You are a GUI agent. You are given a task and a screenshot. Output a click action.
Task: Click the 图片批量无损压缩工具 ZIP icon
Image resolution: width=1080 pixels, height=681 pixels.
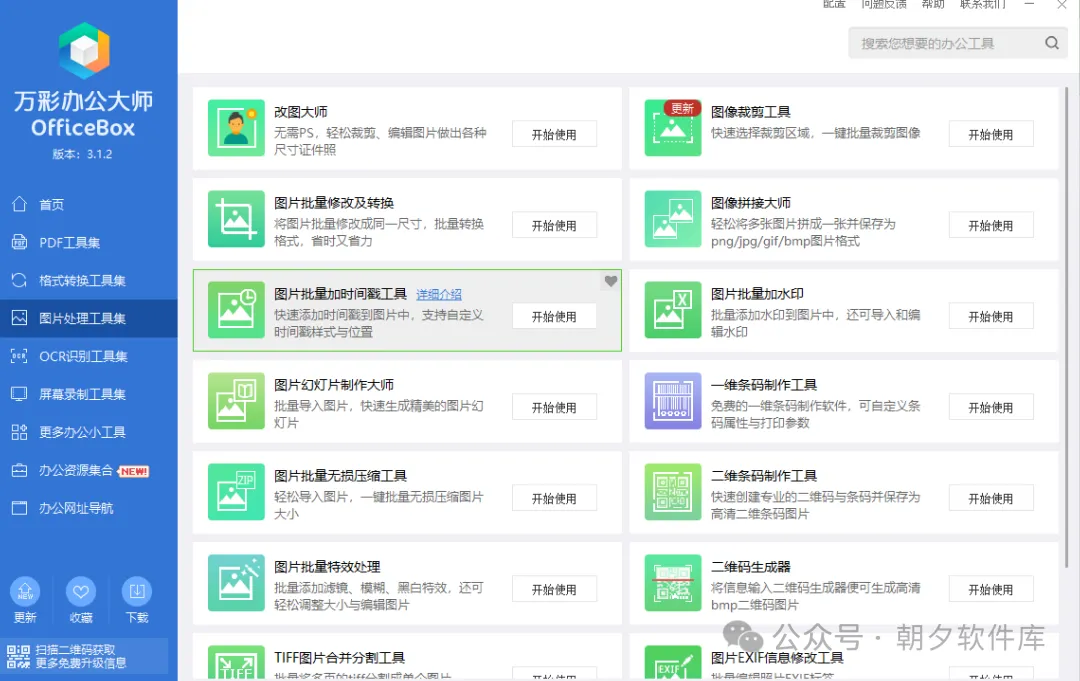[236, 492]
